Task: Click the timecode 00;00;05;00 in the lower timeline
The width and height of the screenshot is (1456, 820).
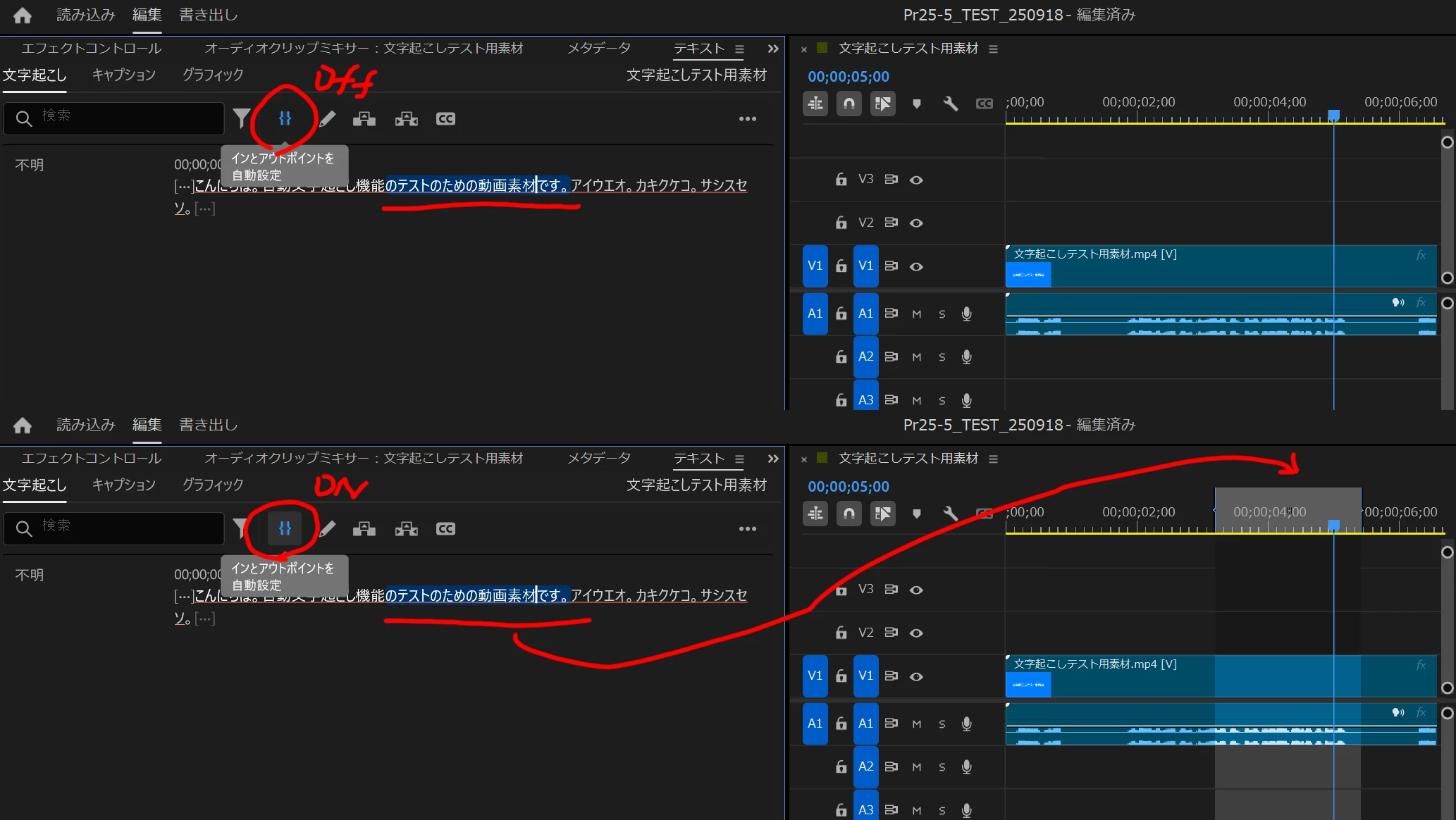Action: pyautogui.click(x=849, y=487)
